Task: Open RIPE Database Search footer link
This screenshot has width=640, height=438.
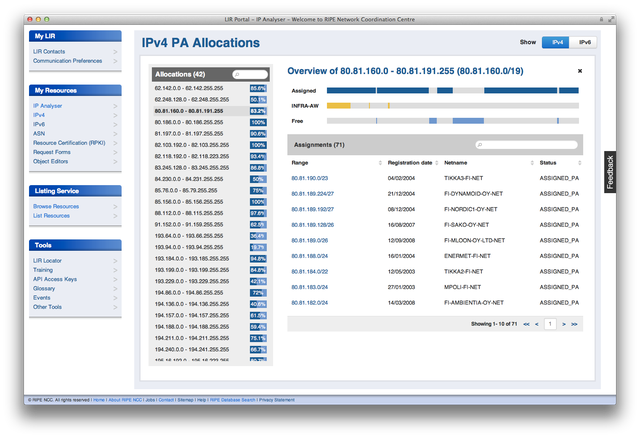Action: click(x=233, y=400)
